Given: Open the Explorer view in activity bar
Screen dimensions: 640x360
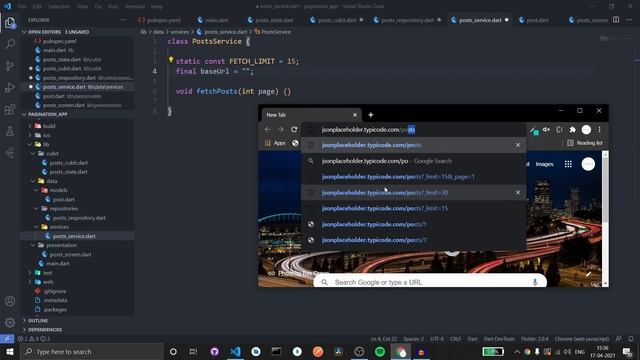Looking at the screenshot, I should pyautogui.click(x=10, y=23).
